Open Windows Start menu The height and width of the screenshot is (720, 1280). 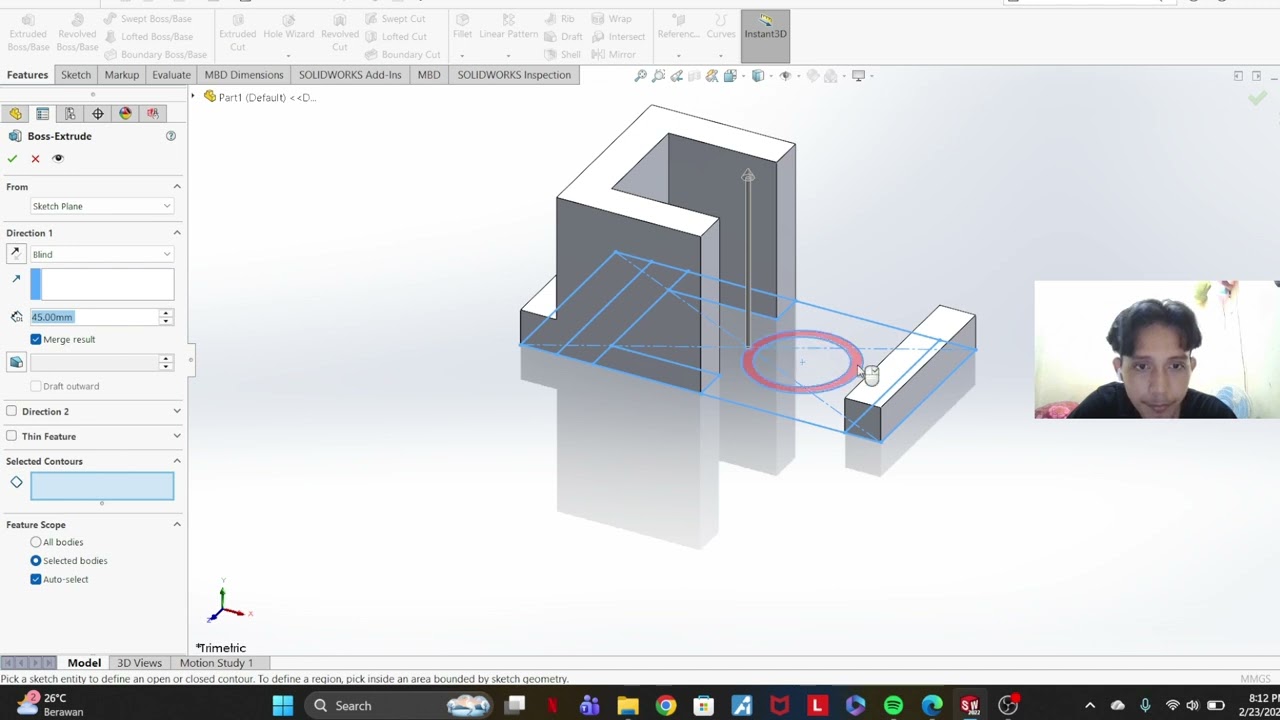(283, 706)
